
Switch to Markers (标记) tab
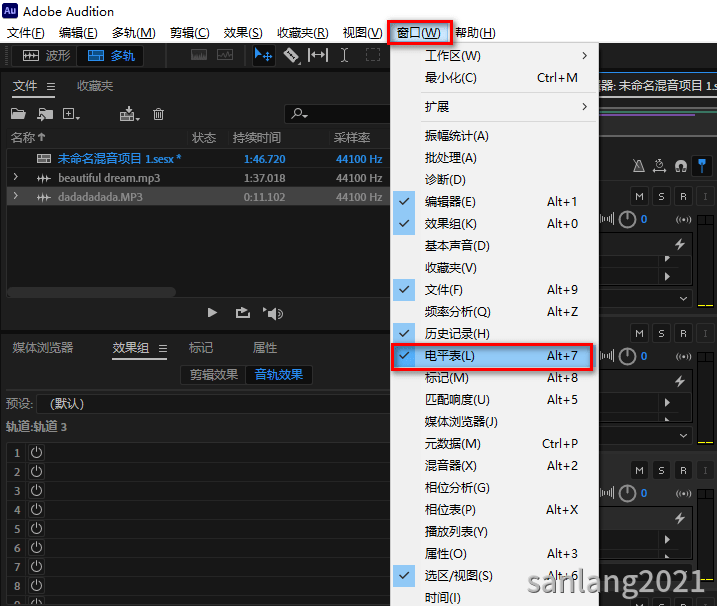pos(201,348)
